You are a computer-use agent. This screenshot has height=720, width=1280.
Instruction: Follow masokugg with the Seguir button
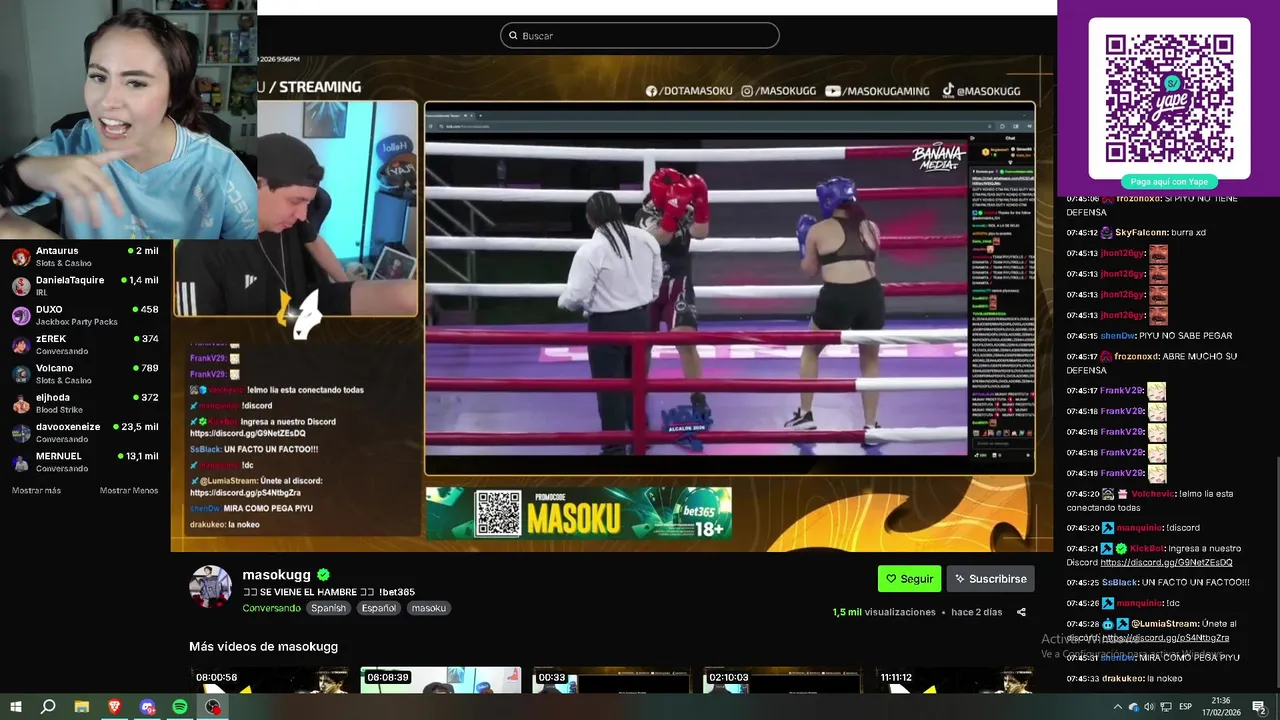point(909,579)
